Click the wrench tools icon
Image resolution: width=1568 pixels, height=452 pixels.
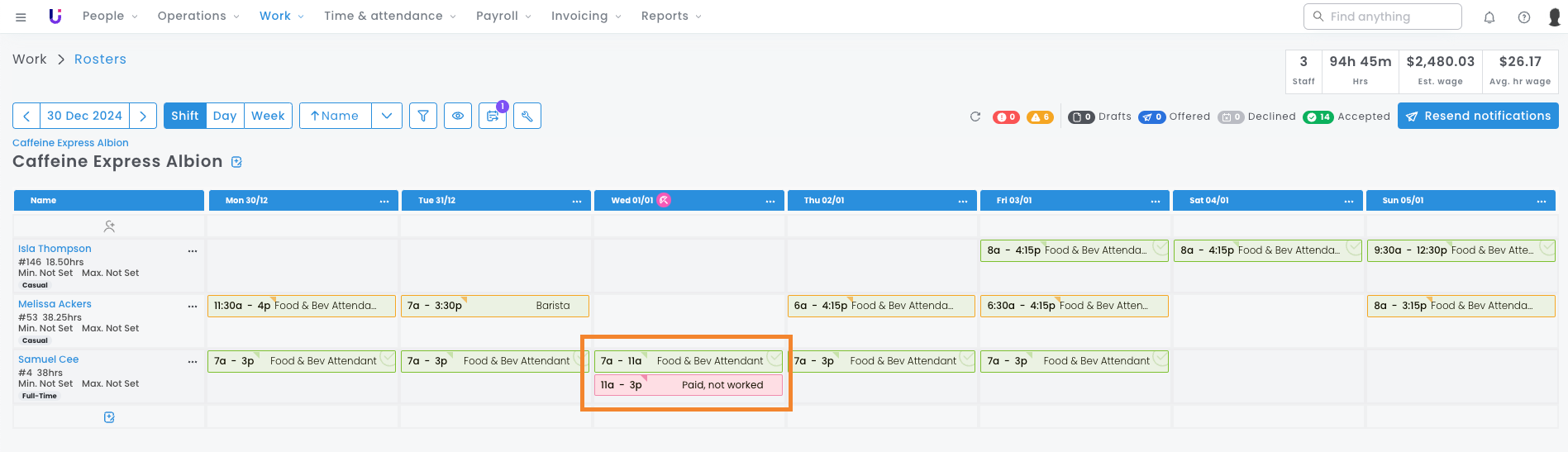pos(527,116)
